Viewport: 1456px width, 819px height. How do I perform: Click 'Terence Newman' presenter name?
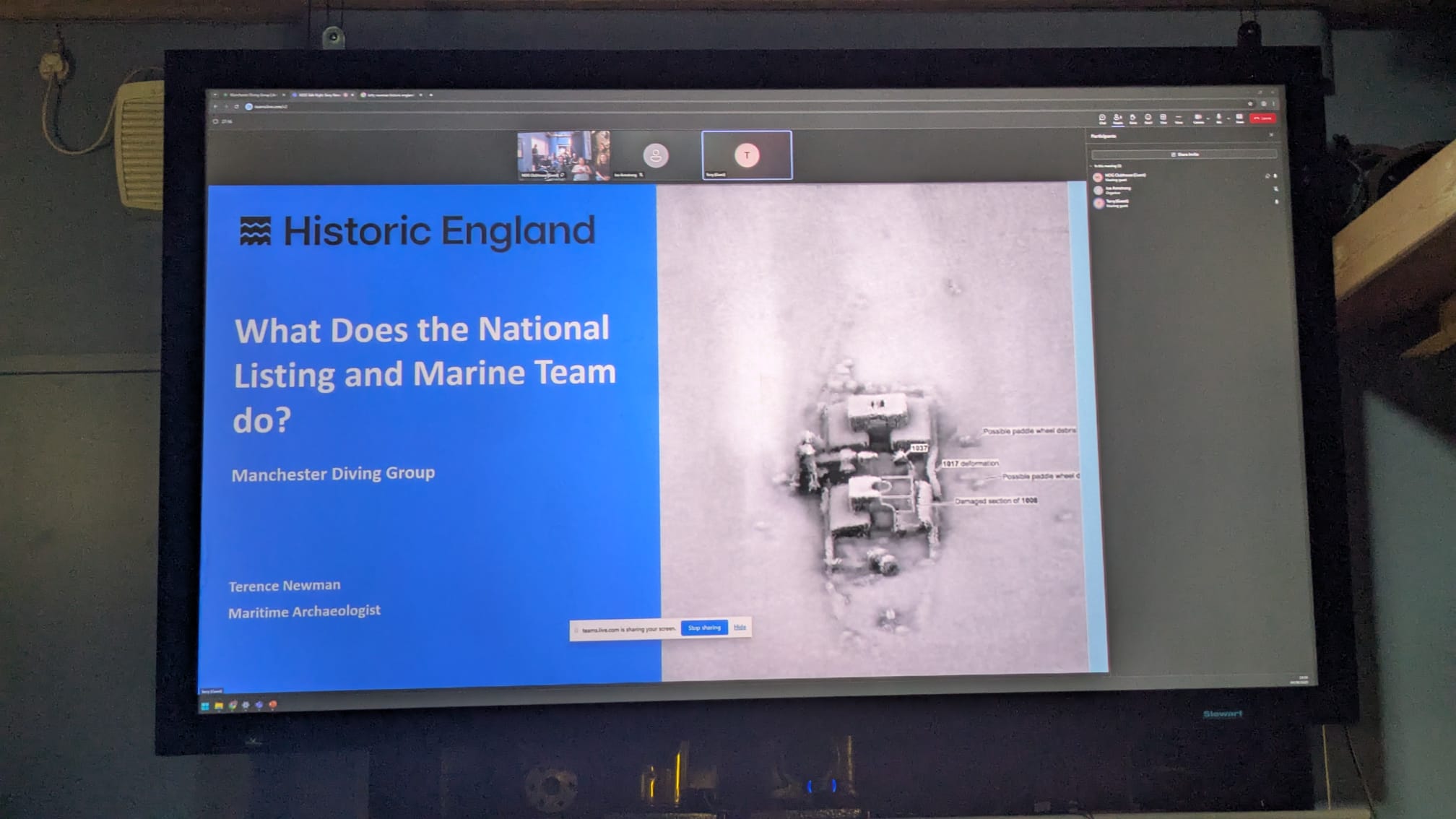click(285, 586)
